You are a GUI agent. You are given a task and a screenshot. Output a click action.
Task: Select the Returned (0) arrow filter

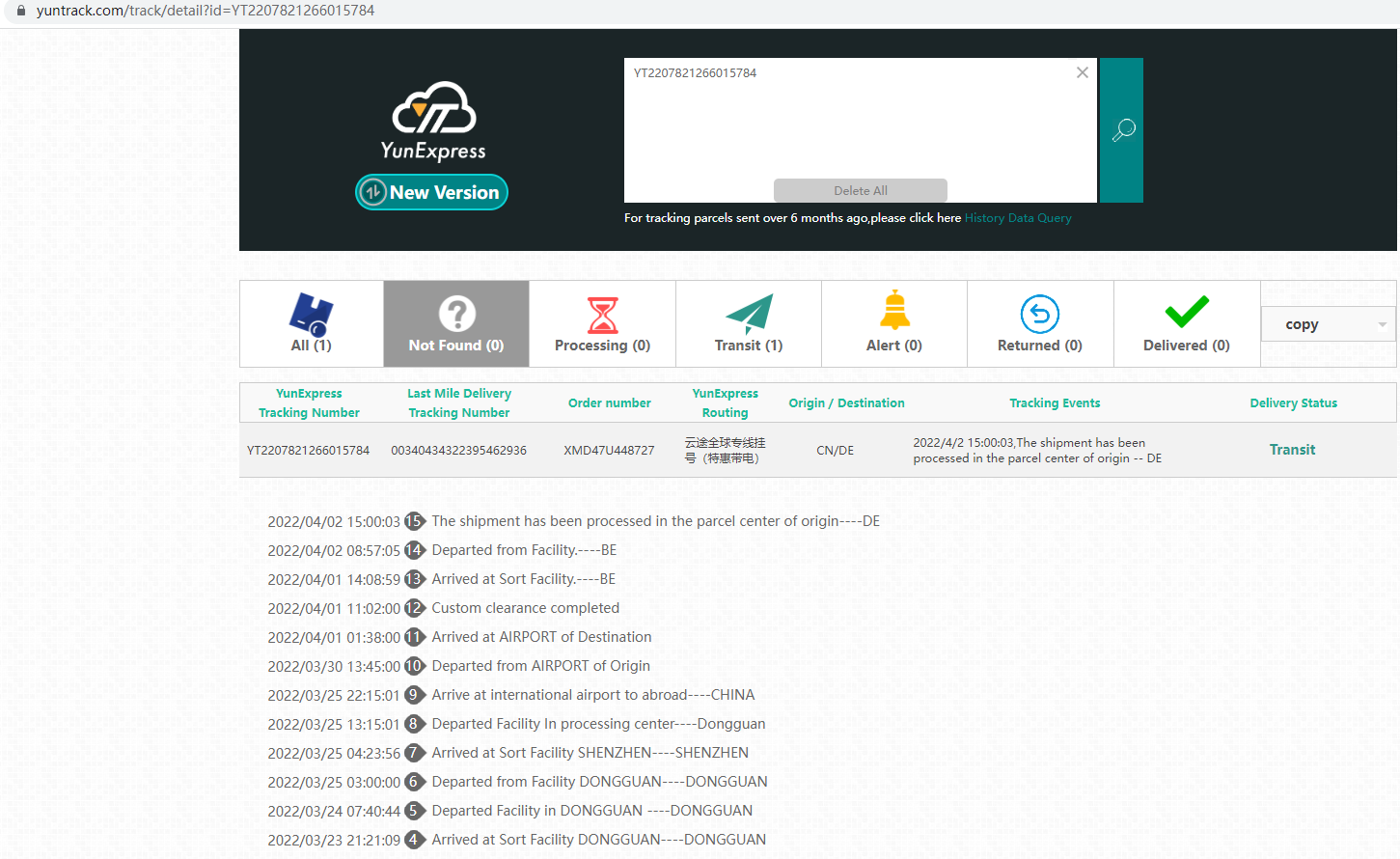click(1040, 323)
